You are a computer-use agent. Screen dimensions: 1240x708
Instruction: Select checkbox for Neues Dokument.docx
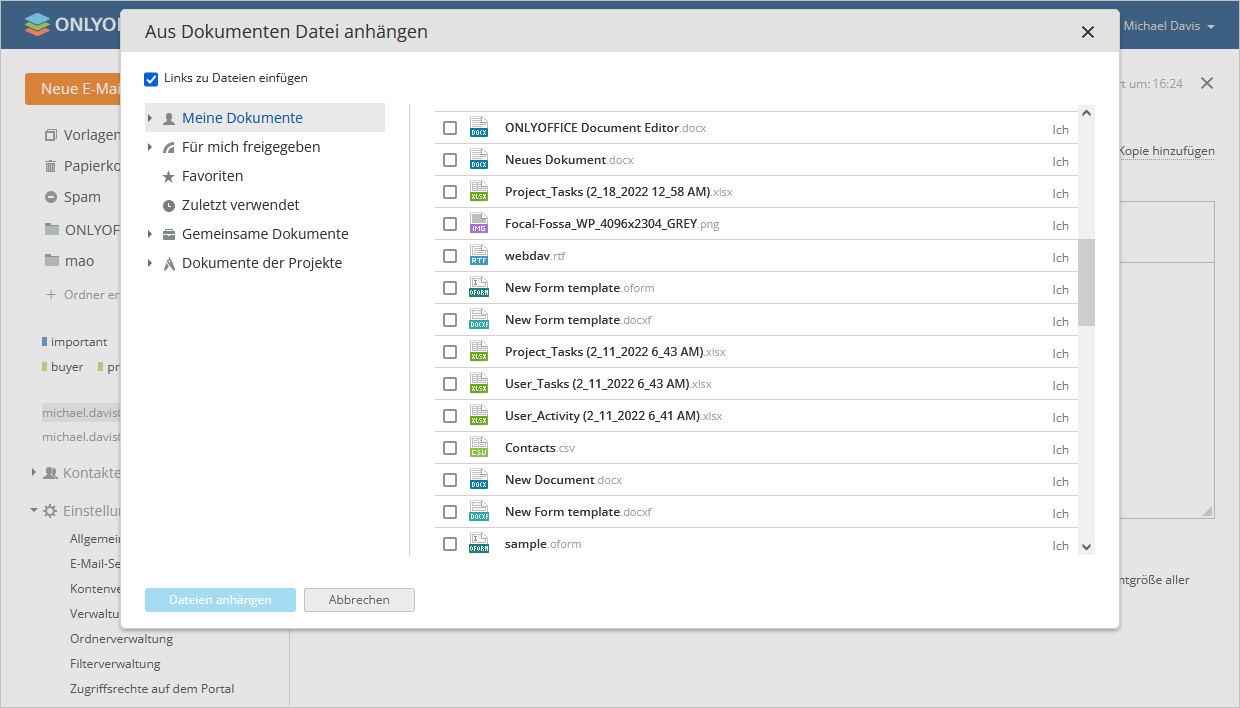point(450,160)
